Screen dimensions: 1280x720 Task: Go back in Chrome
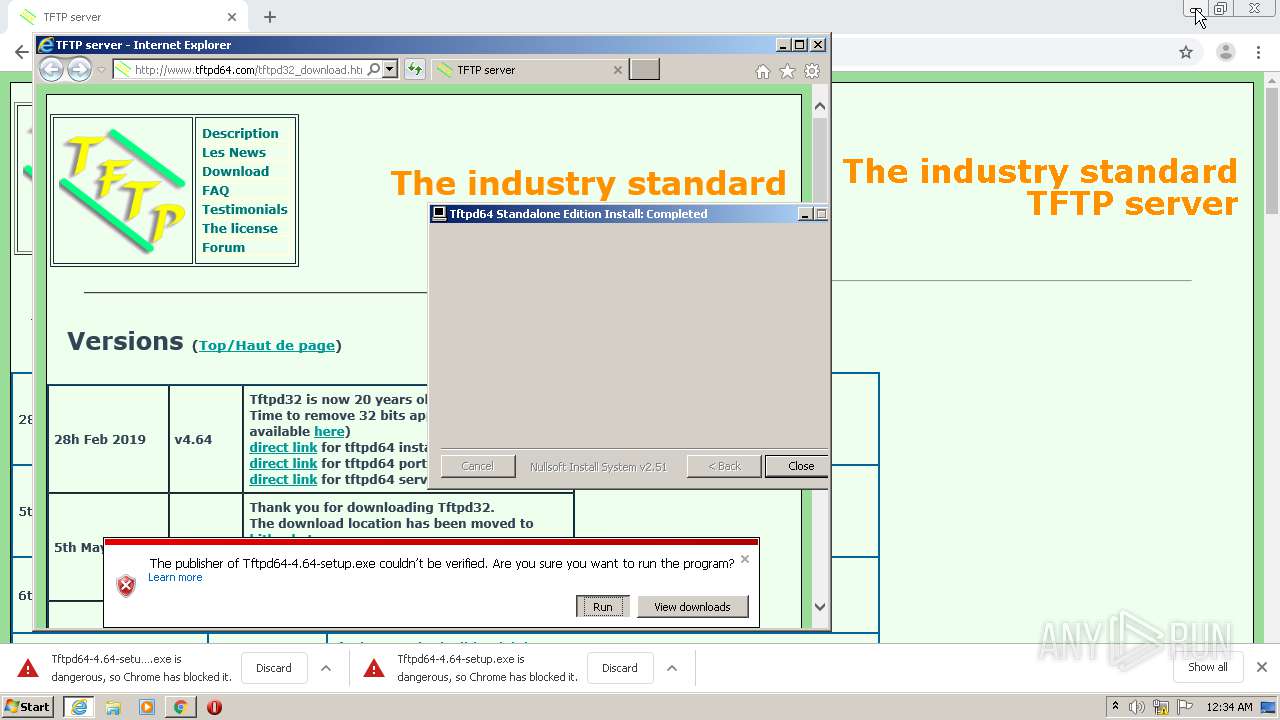click(x=20, y=52)
